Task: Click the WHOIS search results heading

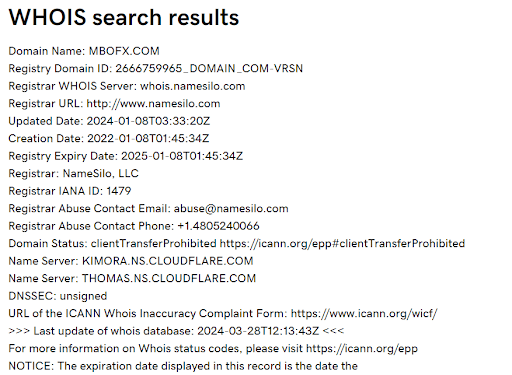Action: pyautogui.click(x=124, y=17)
